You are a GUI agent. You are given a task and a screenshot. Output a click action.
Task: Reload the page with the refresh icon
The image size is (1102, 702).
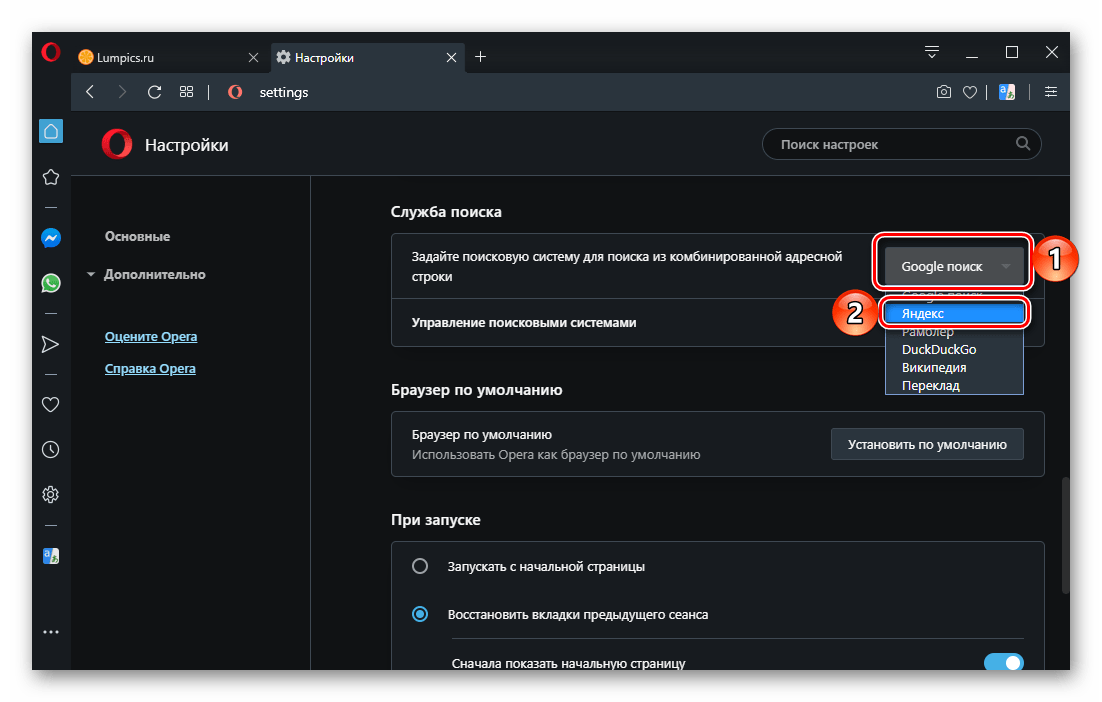(155, 92)
